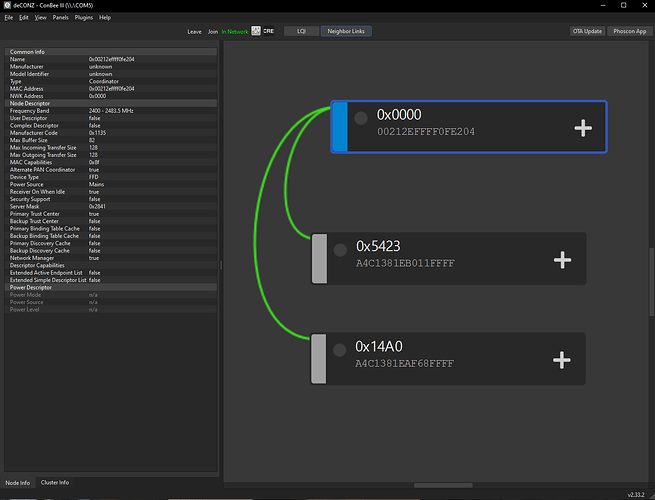Open the Edit menu
655x500 pixels.
(24, 18)
